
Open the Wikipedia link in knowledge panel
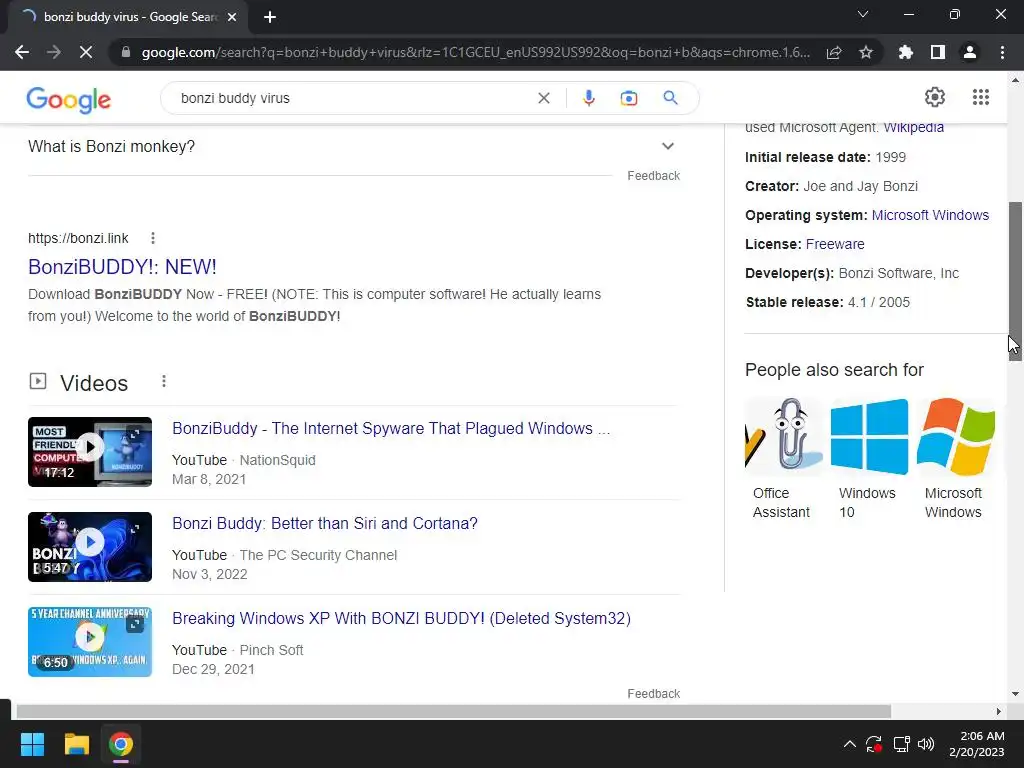pos(913,127)
